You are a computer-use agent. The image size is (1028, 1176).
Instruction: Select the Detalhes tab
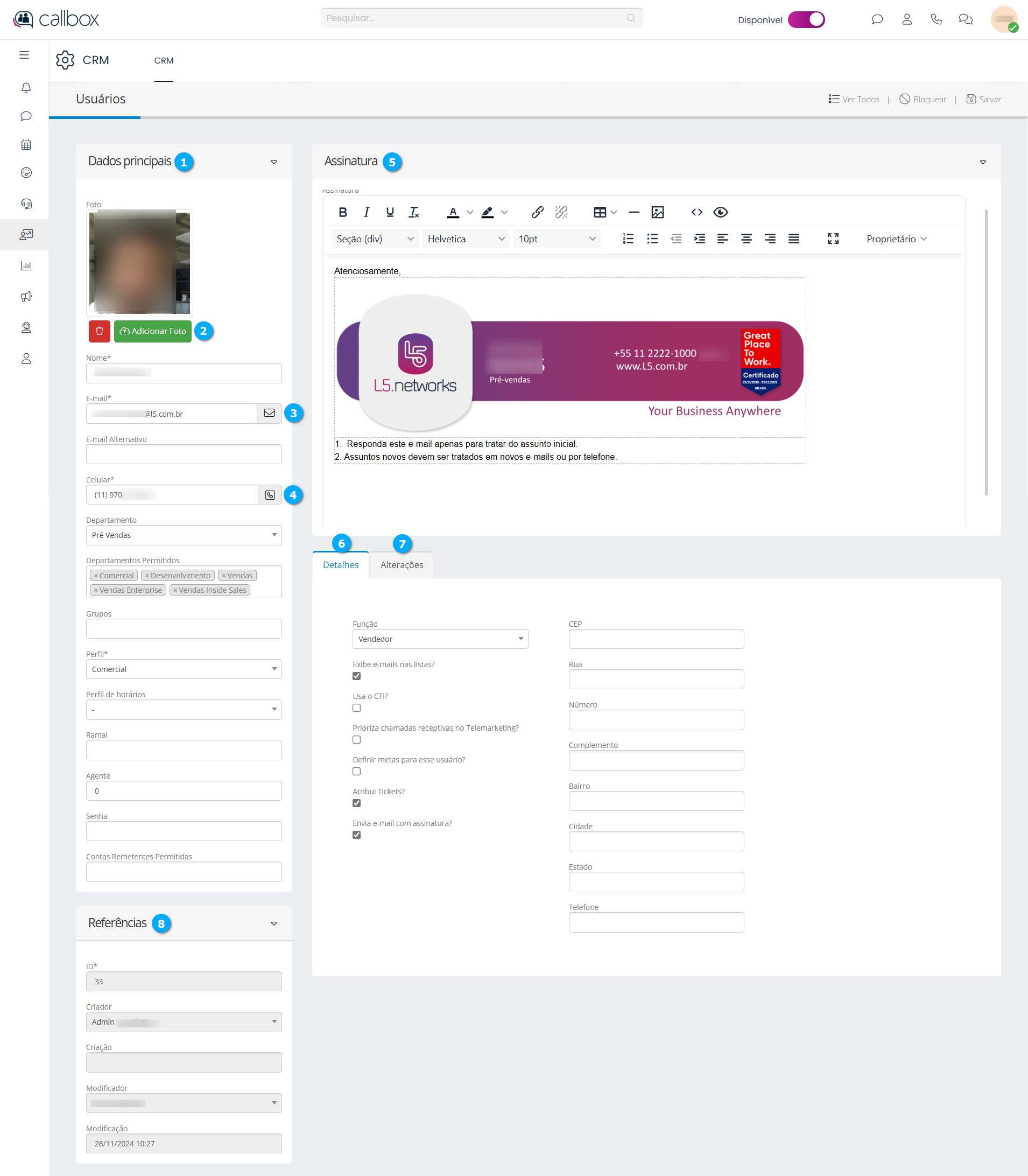[340, 565]
